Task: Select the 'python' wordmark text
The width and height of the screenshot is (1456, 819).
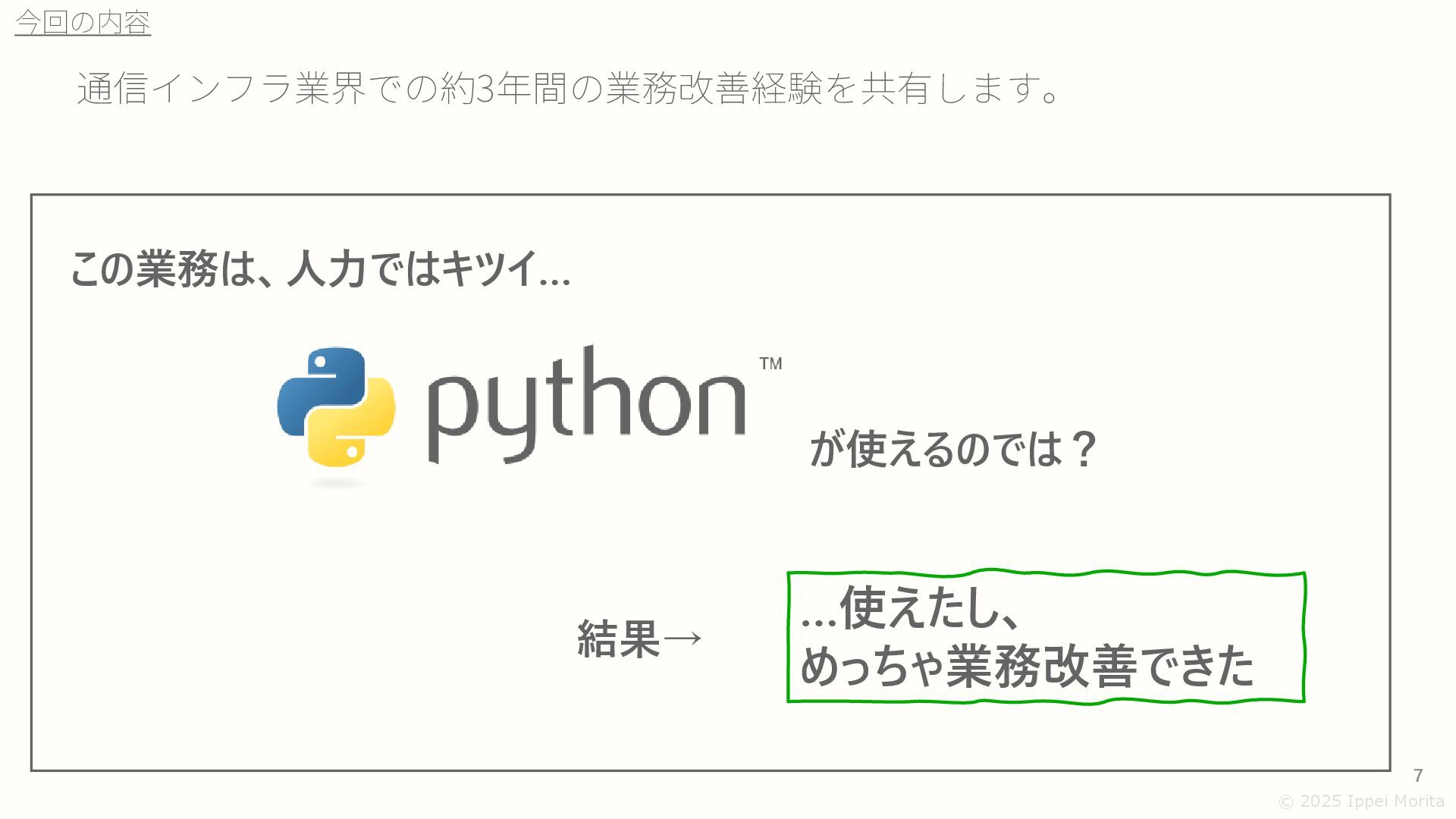Action: click(x=587, y=406)
